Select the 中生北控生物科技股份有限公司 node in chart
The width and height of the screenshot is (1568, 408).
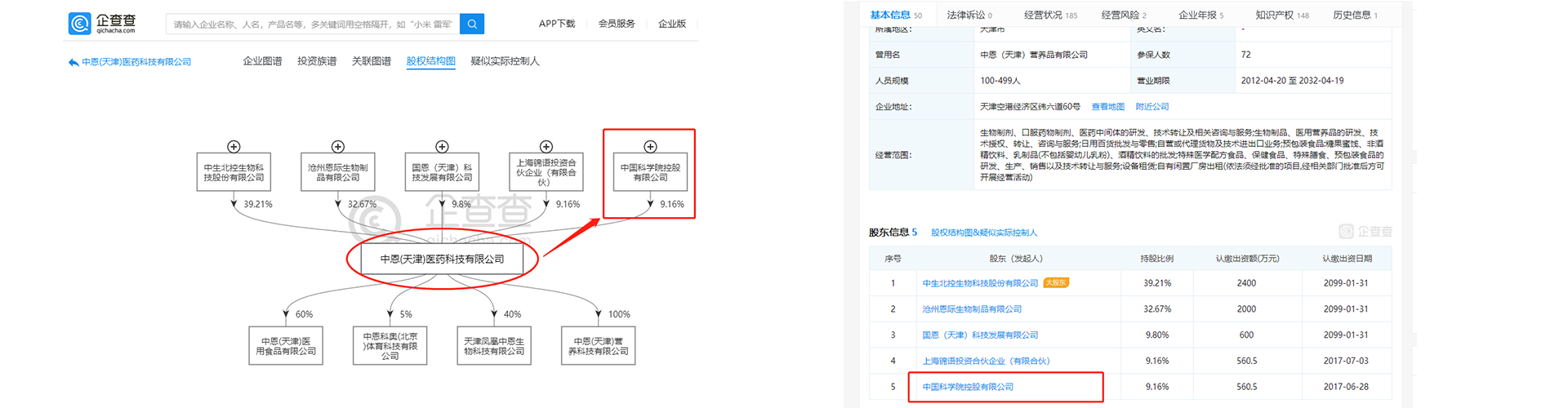tap(234, 172)
